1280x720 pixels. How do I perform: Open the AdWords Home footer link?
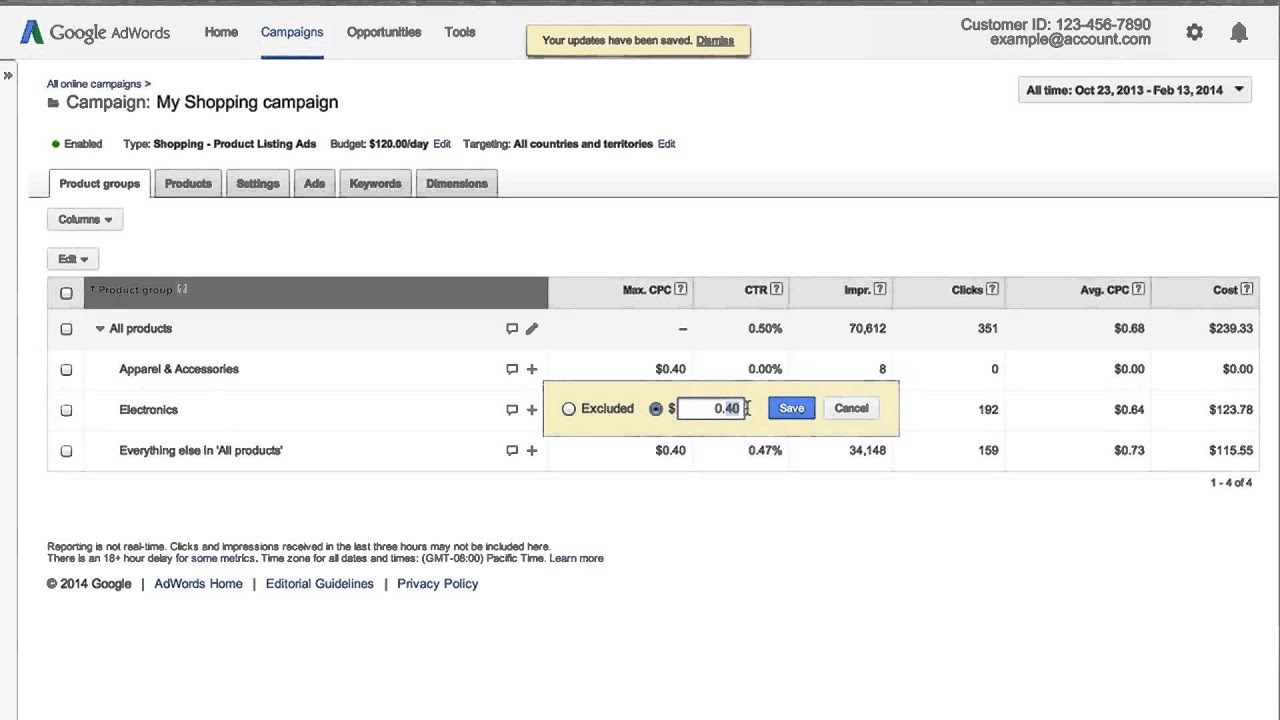click(198, 584)
